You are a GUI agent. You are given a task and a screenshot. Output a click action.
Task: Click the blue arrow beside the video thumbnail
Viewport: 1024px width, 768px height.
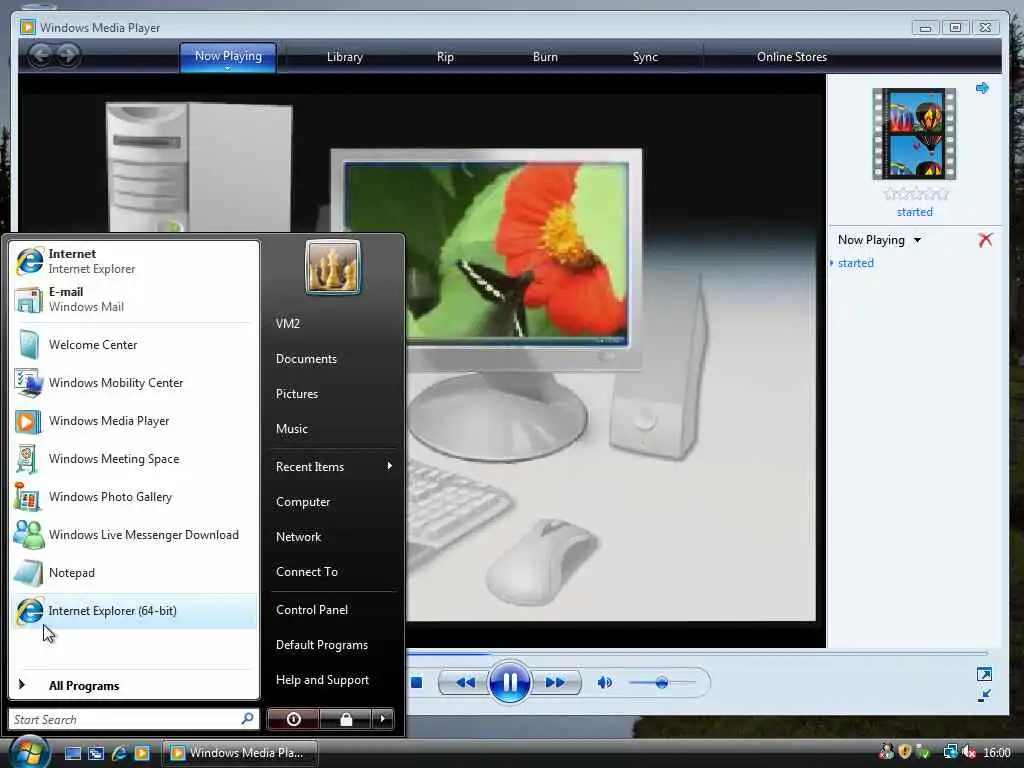pyautogui.click(x=982, y=88)
